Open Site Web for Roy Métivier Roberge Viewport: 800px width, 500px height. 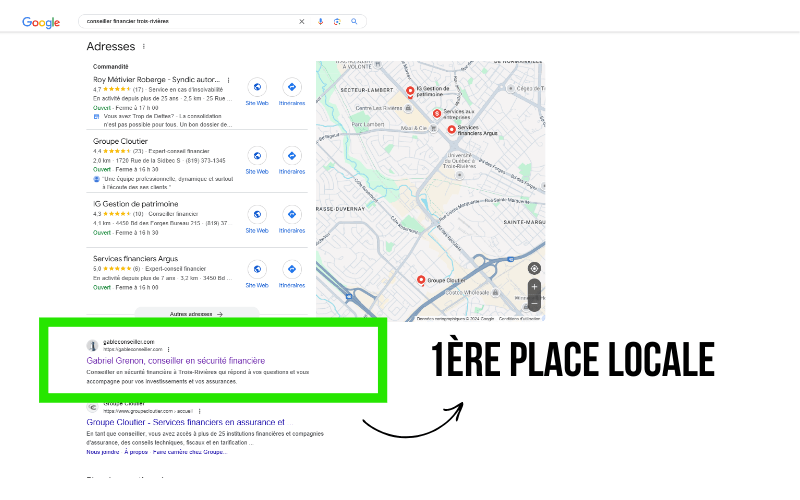pos(257,92)
